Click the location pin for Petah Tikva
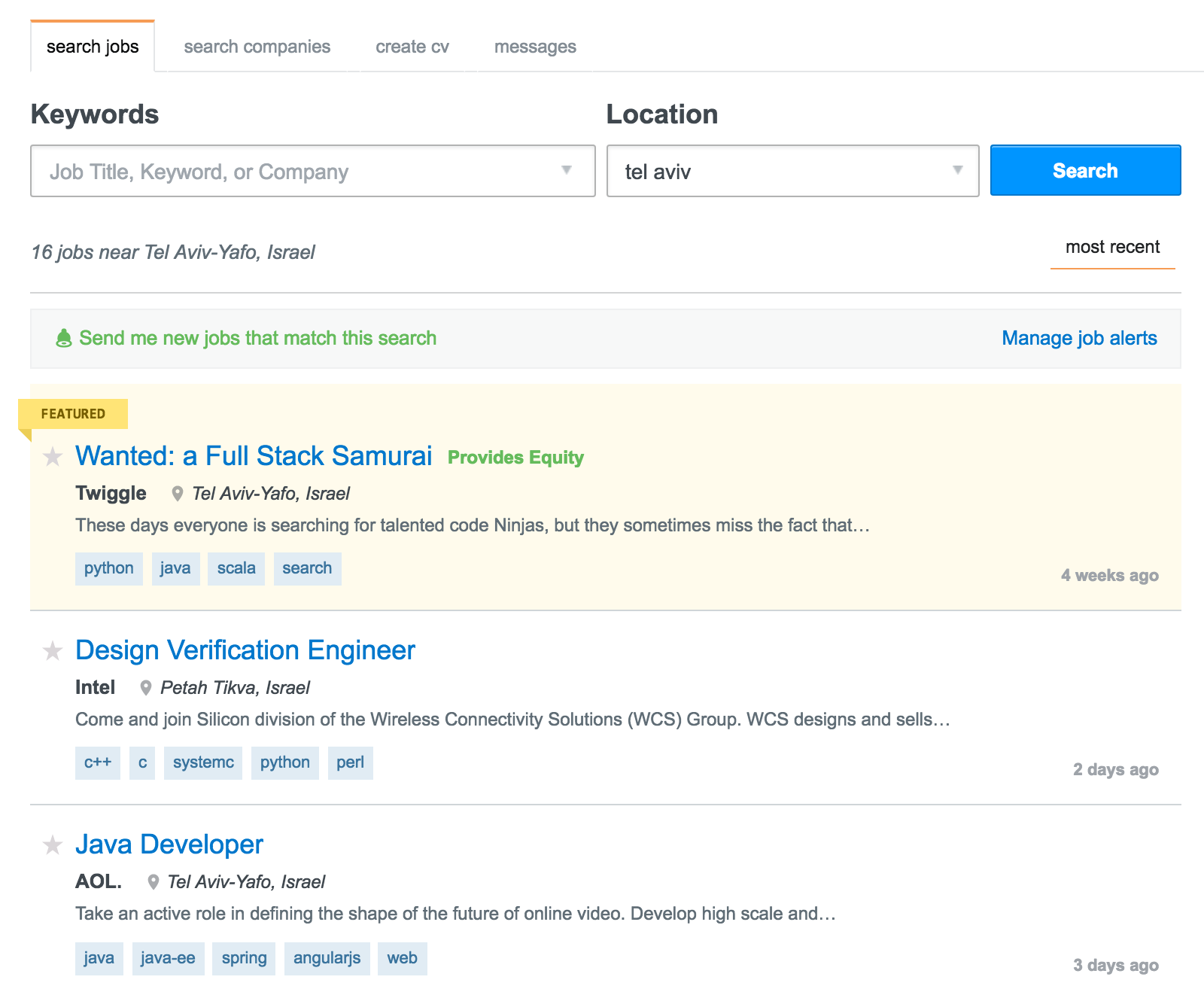 tap(144, 687)
